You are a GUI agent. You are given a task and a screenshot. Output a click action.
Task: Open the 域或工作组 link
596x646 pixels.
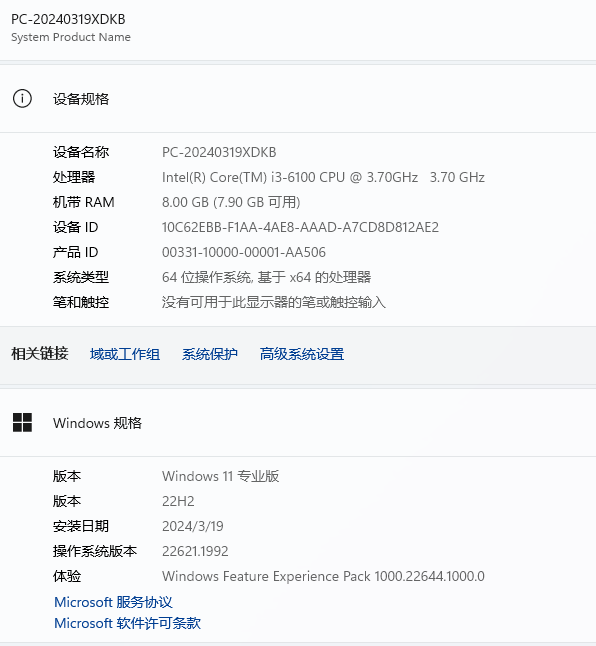[125, 354]
